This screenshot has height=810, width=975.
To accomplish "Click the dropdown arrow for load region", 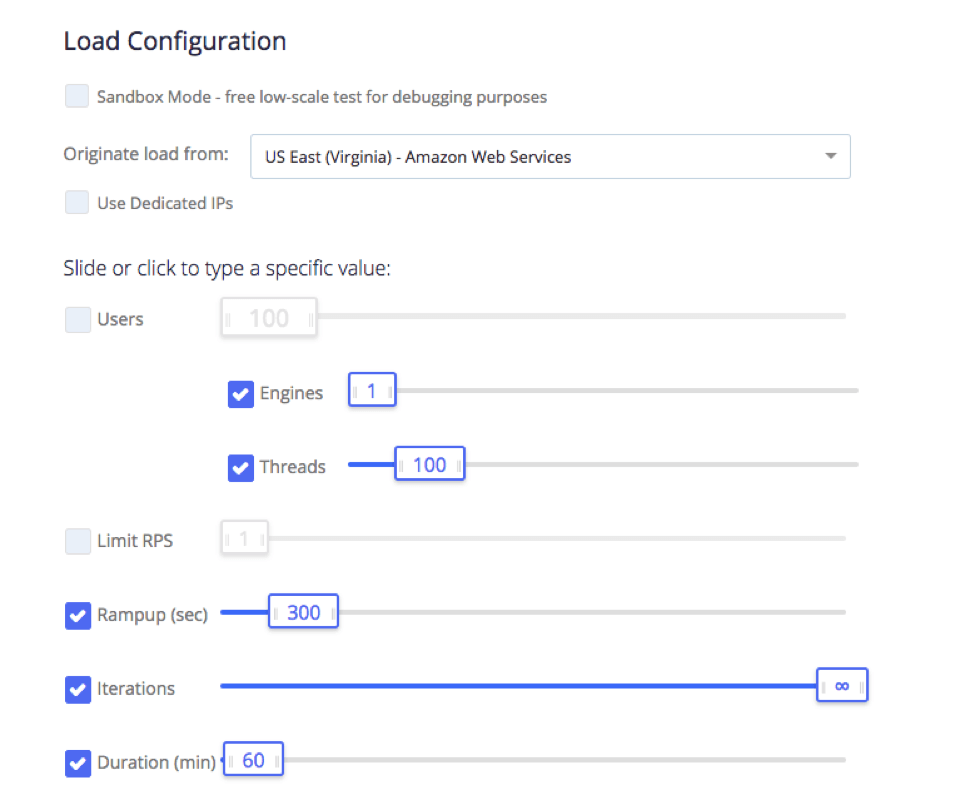I will [831, 156].
